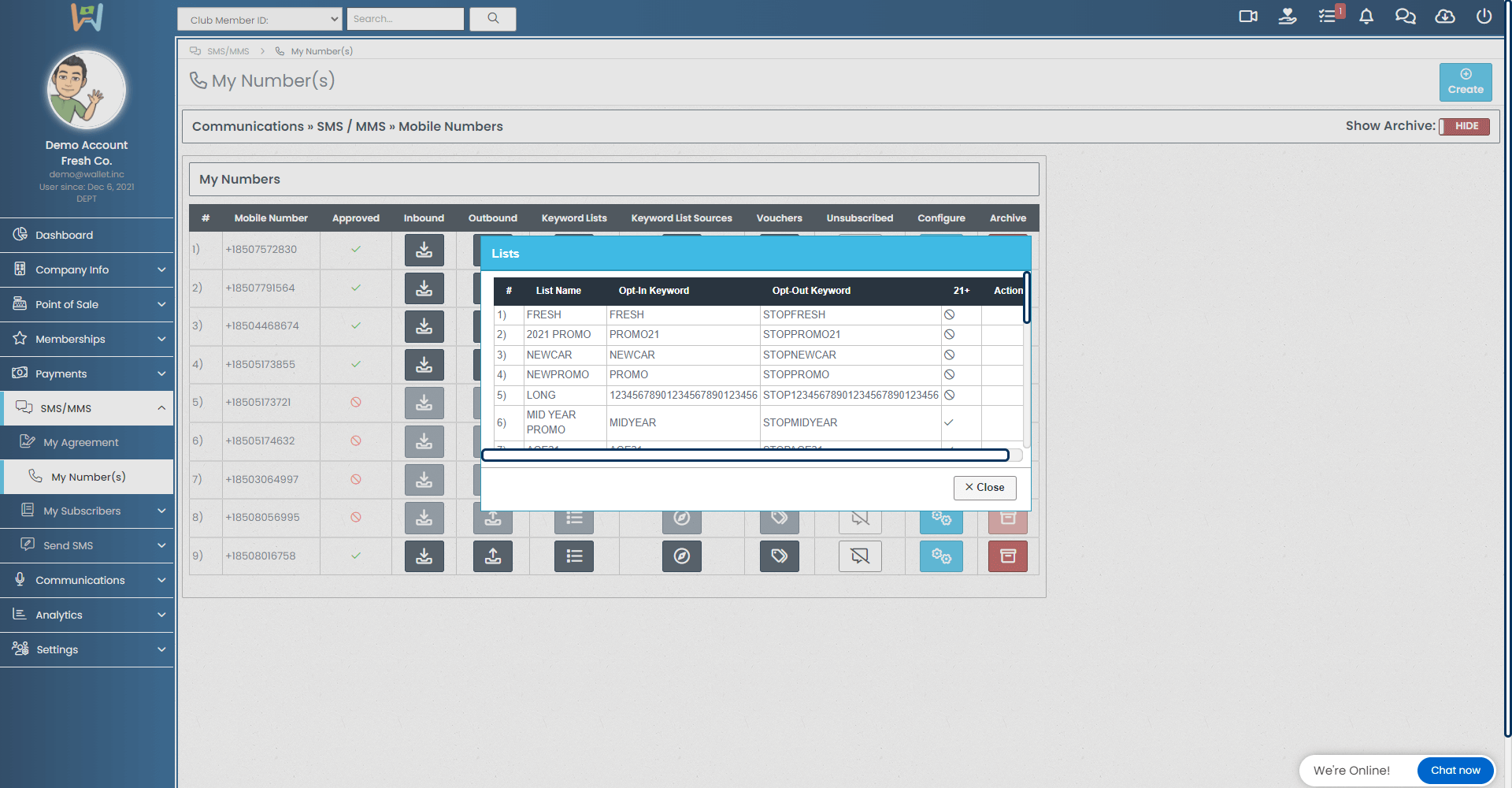Image resolution: width=1512 pixels, height=788 pixels.
Task: Open the Club Member ID dropdown
Action: tap(259, 20)
